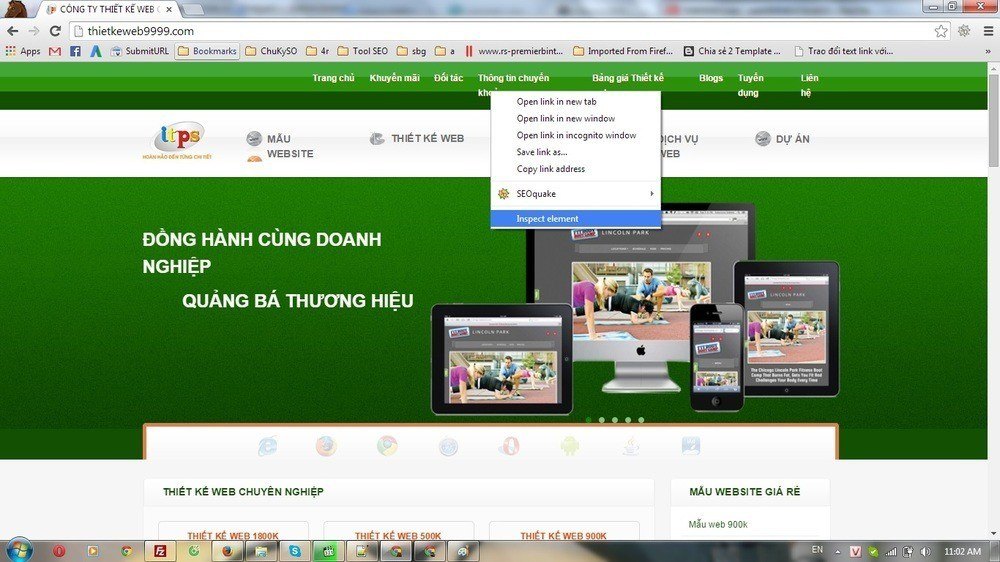Image resolution: width=1000 pixels, height=562 pixels.
Task: Select the last slider pagination dot
Action: tap(641, 420)
